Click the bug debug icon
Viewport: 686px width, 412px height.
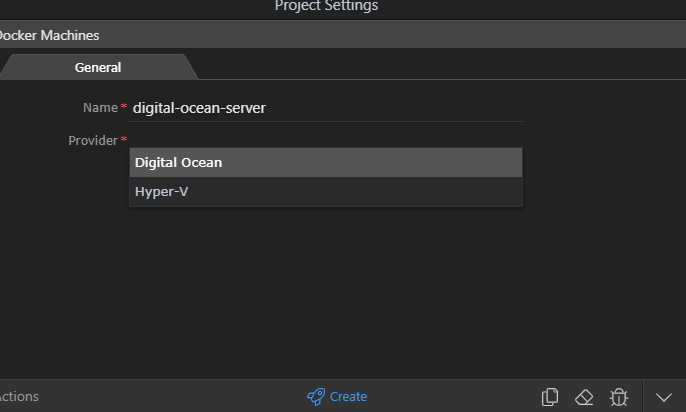[619, 397]
